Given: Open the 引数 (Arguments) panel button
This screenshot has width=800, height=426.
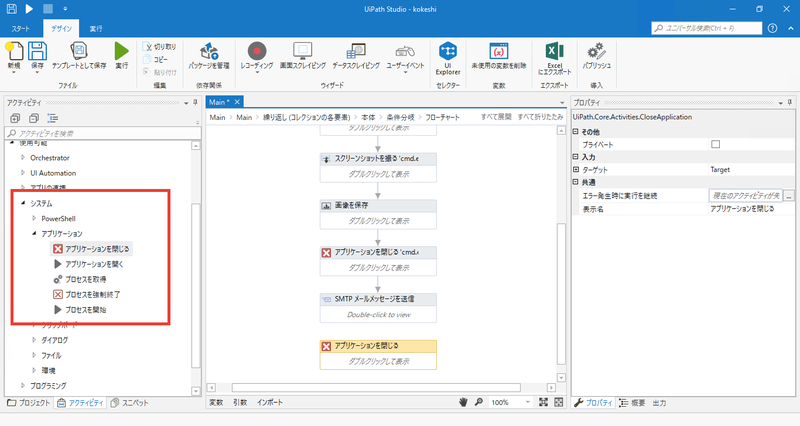Looking at the screenshot, I should (x=240, y=403).
